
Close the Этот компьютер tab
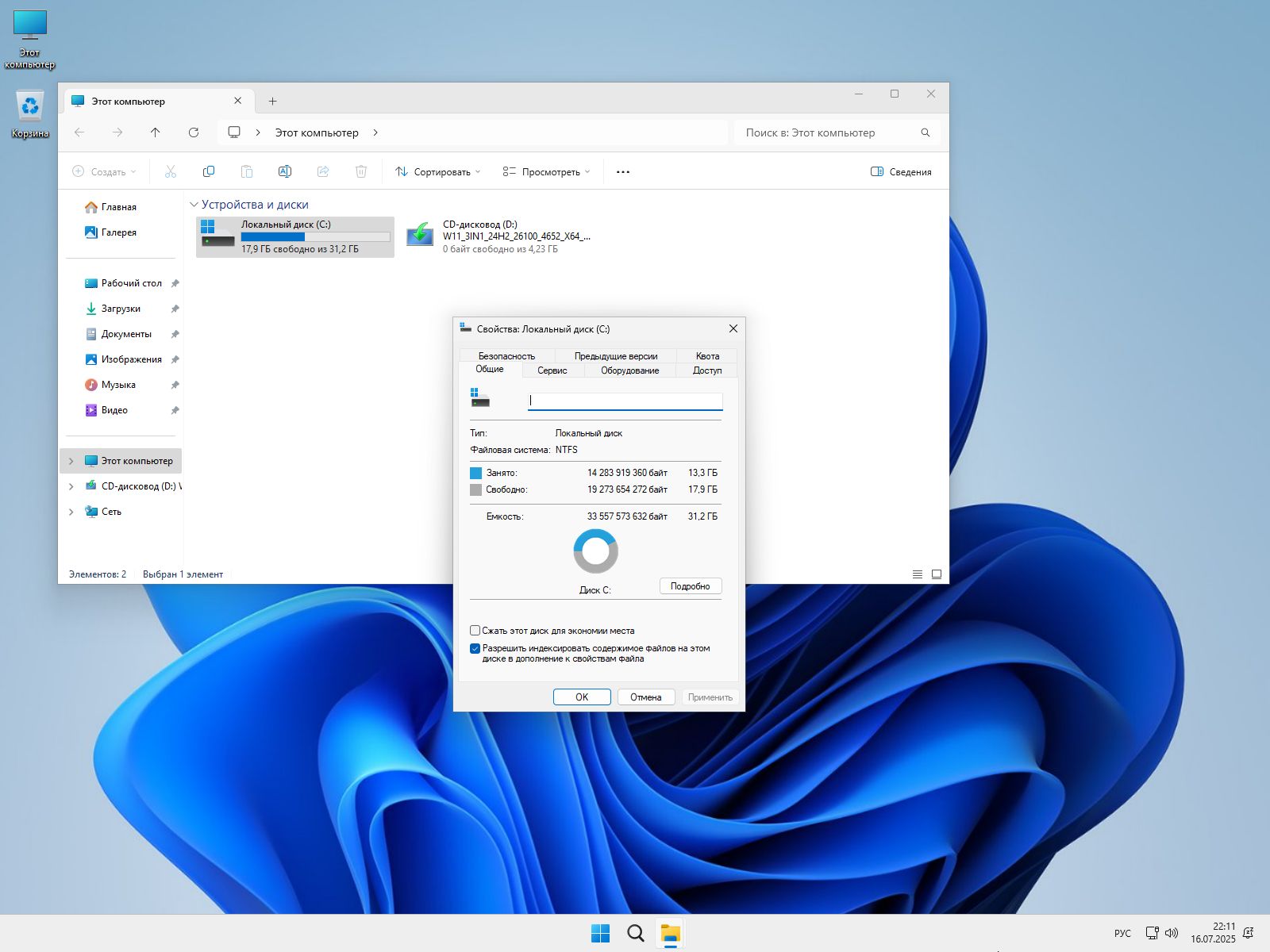point(238,101)
